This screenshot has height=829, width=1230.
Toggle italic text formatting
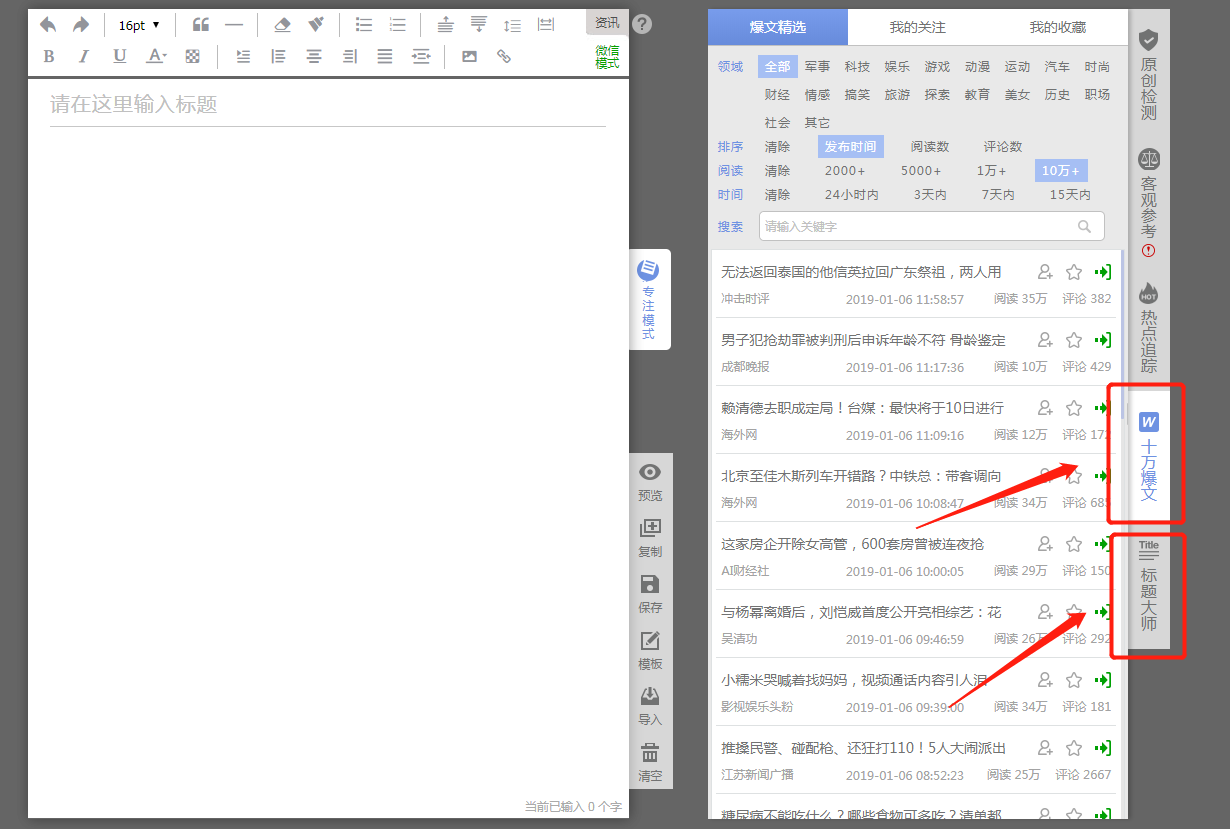[84, 57]
